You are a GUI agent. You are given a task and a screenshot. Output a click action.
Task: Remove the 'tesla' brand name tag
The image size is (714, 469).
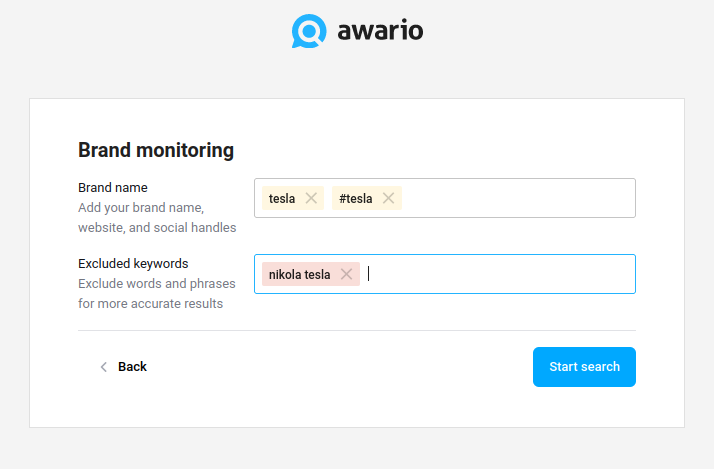(311, 198)
